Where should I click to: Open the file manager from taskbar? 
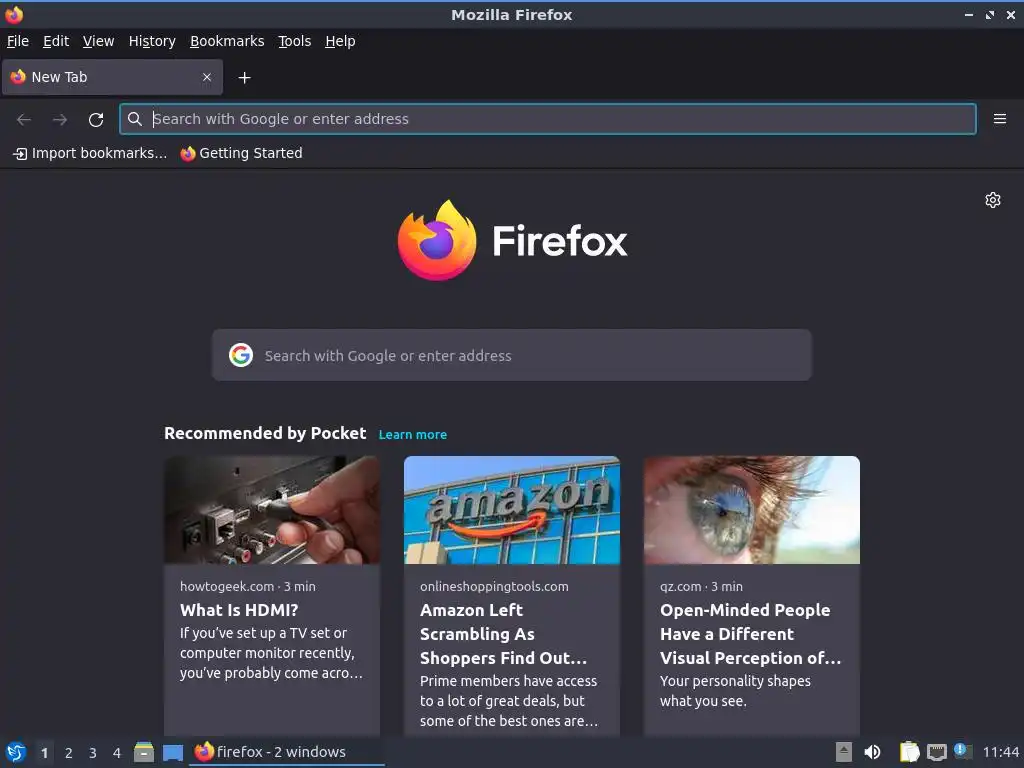coord(144,752)
